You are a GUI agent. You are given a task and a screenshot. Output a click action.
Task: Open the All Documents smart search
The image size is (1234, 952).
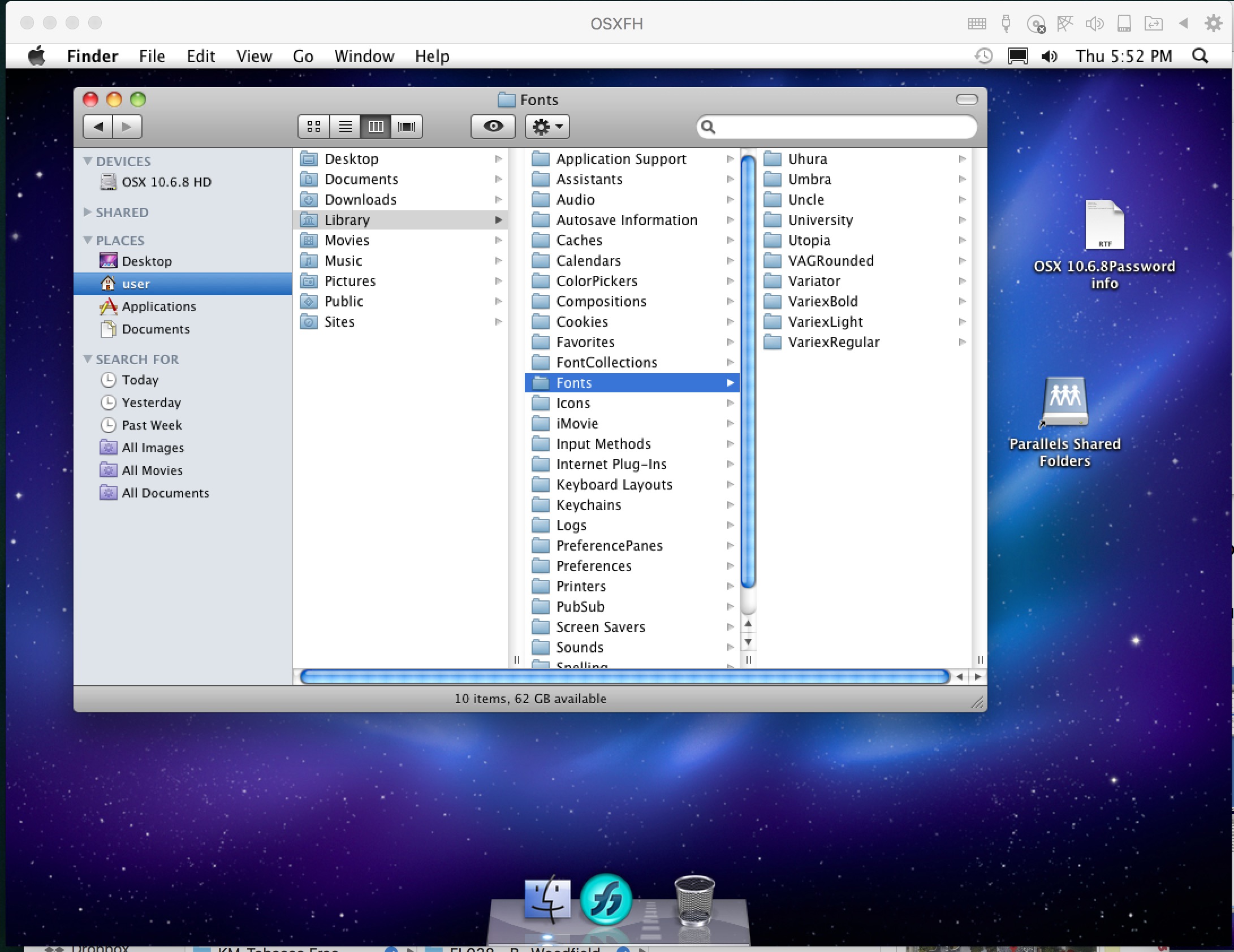click(183, 493)
